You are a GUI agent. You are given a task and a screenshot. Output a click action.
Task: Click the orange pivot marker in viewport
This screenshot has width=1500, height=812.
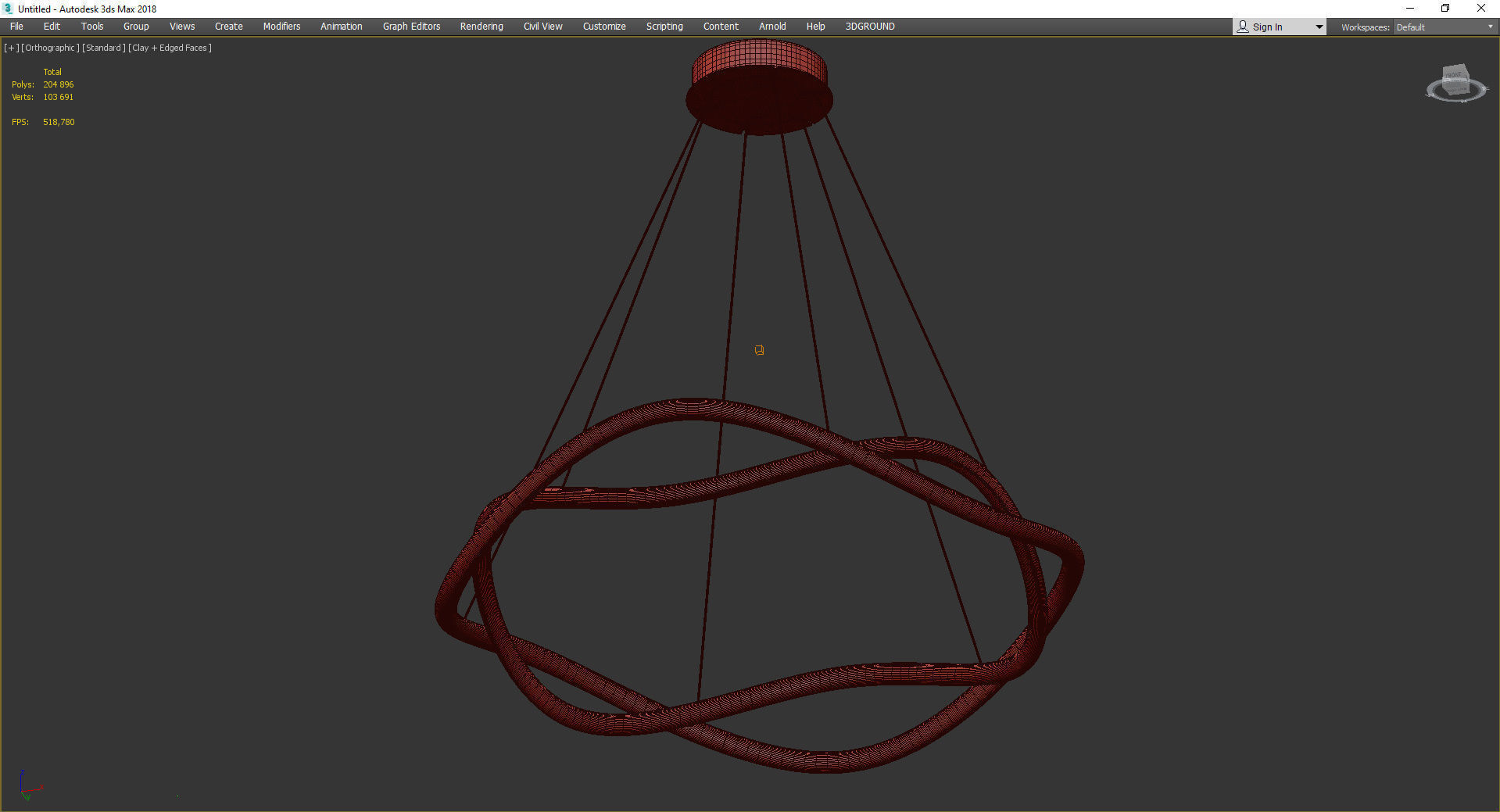point(759,350)
